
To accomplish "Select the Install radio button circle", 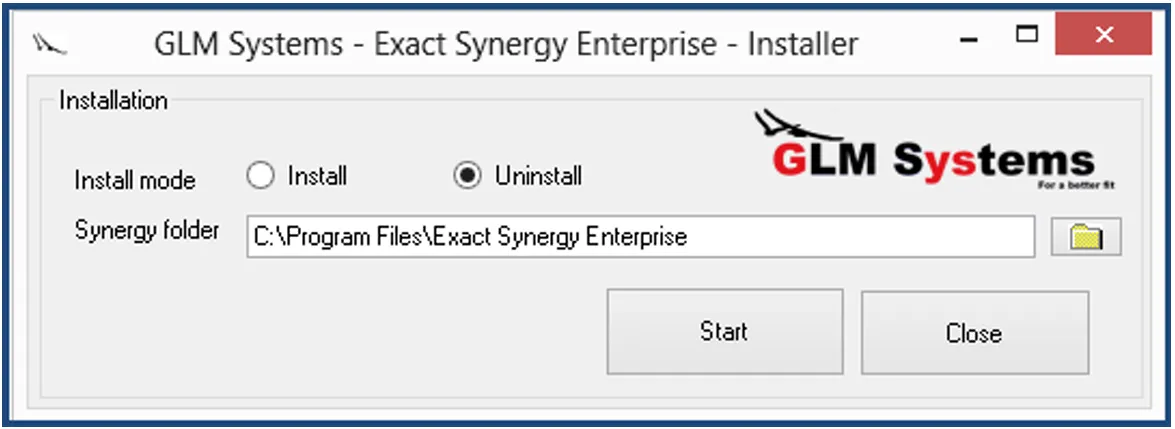I will pos(260,177).
